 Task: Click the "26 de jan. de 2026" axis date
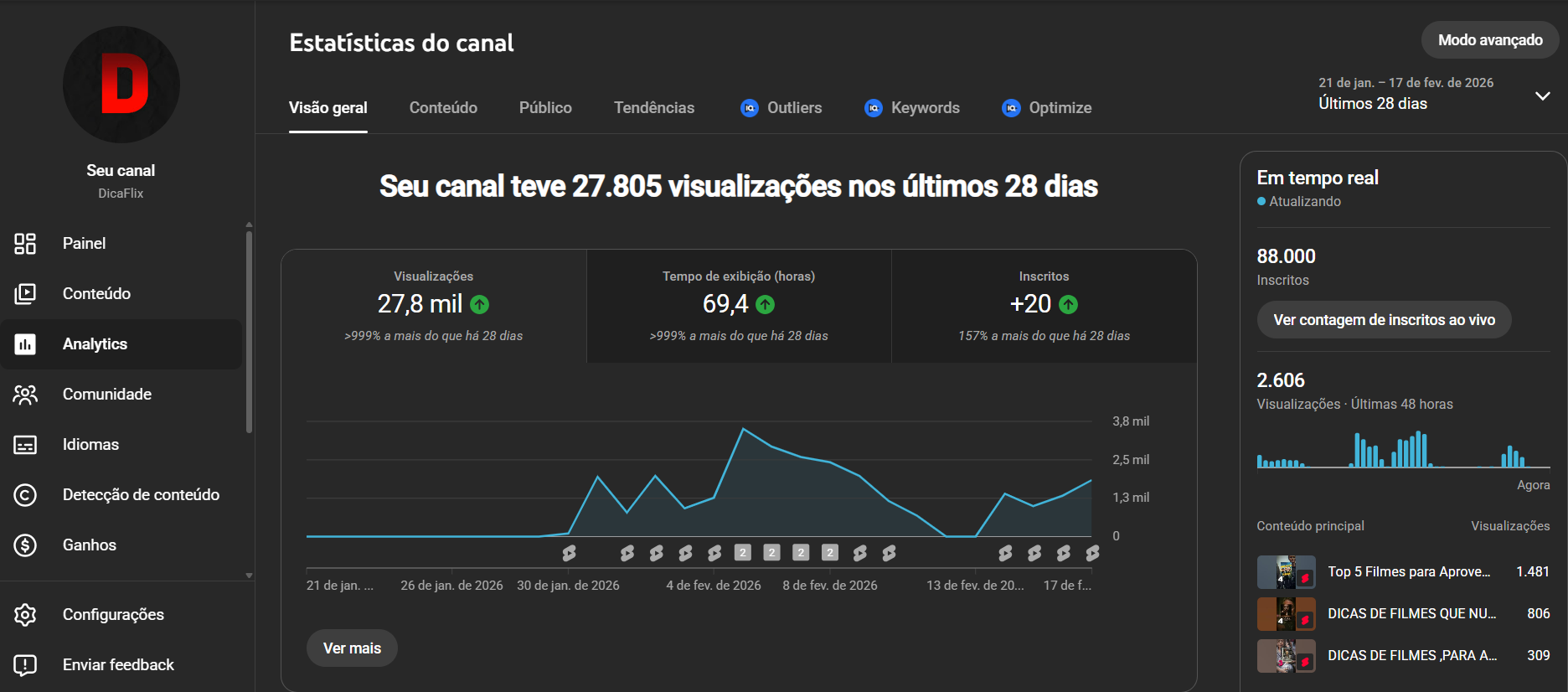point(452,586)
